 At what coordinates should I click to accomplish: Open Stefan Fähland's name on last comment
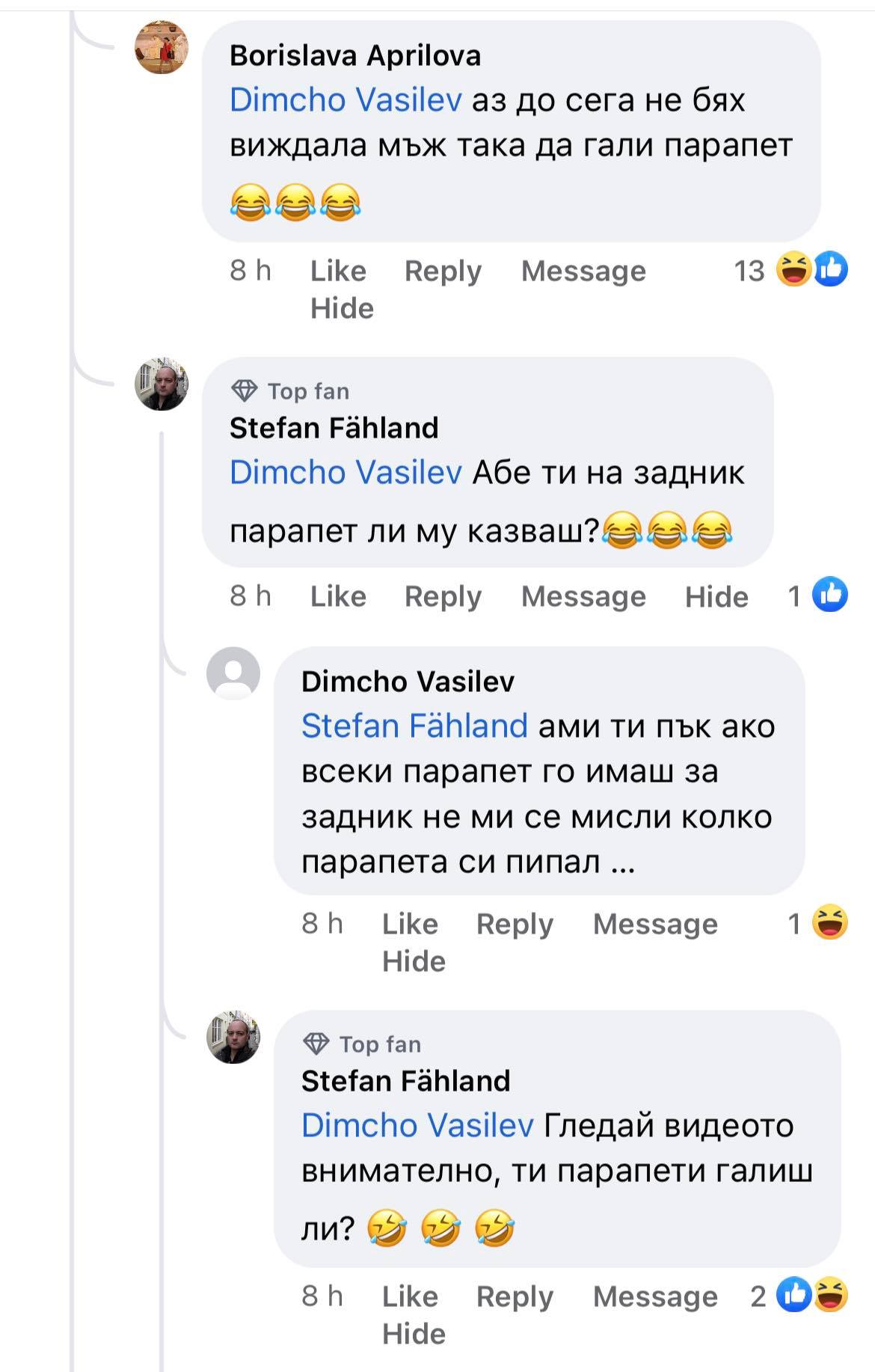(405, 1081)
